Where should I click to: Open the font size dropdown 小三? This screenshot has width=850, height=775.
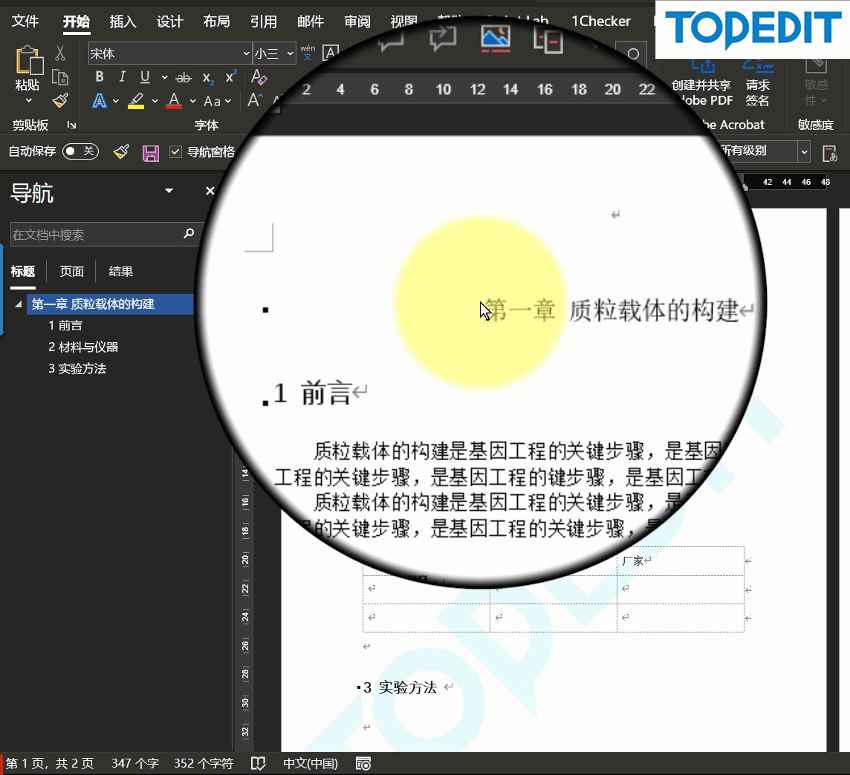pyautogui.click(x=290, y=53)
